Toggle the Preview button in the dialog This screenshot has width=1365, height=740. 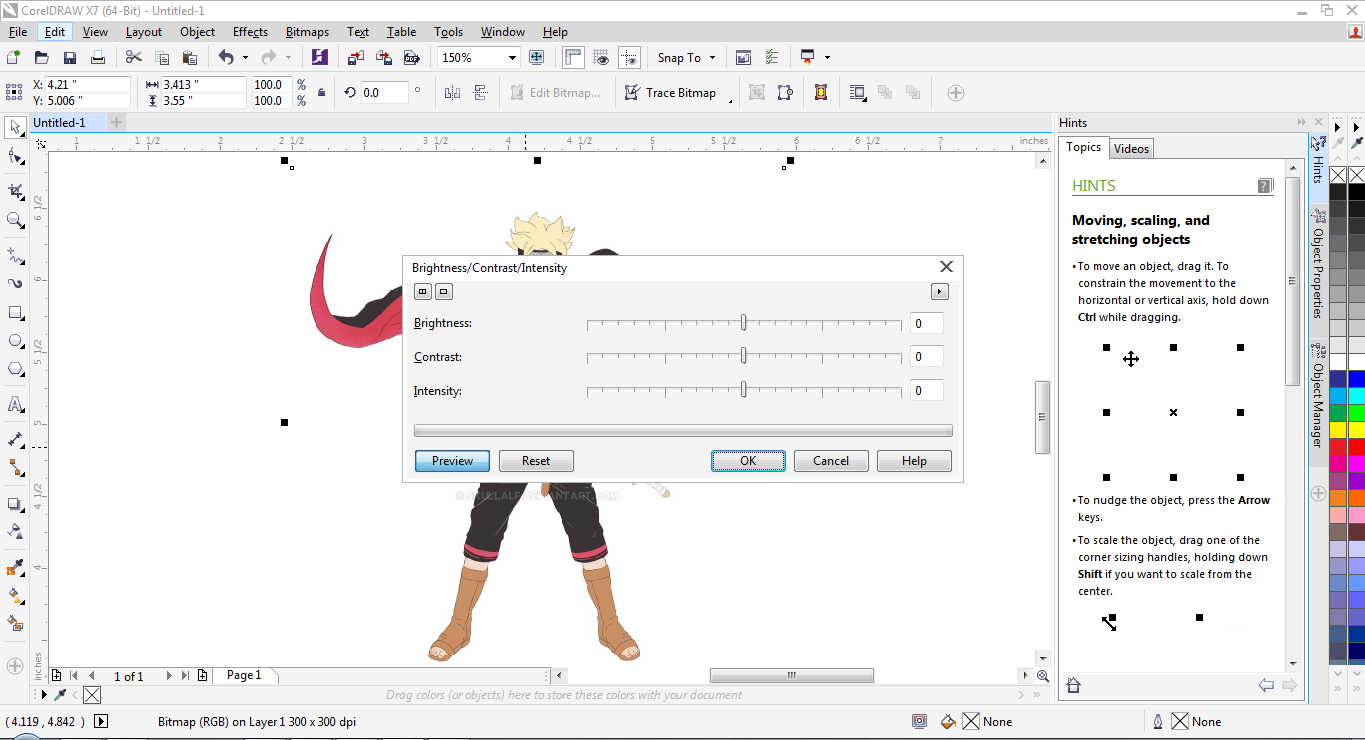452,461
